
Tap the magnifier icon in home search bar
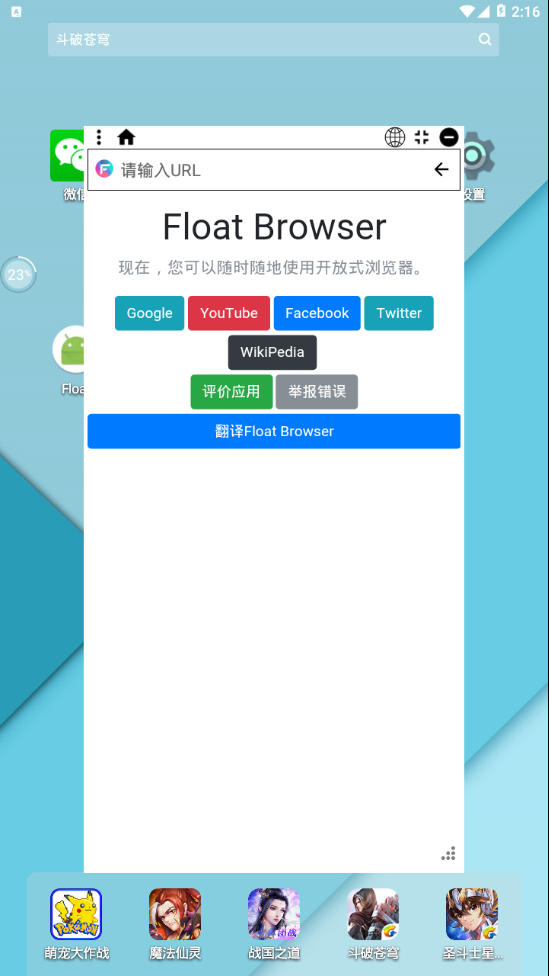[485, 40]
